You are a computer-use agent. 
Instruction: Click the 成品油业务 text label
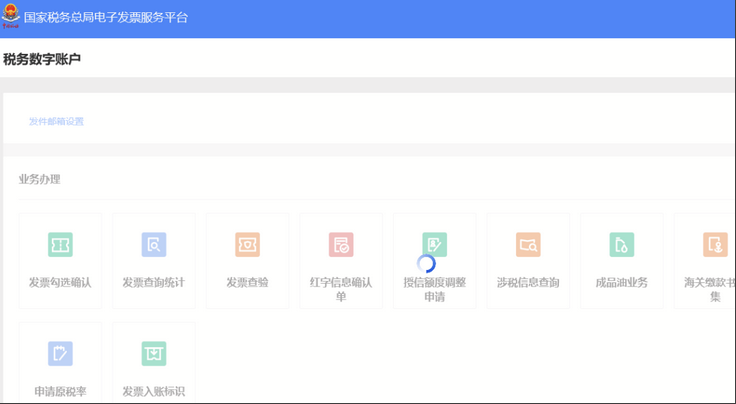pos(621,283)
